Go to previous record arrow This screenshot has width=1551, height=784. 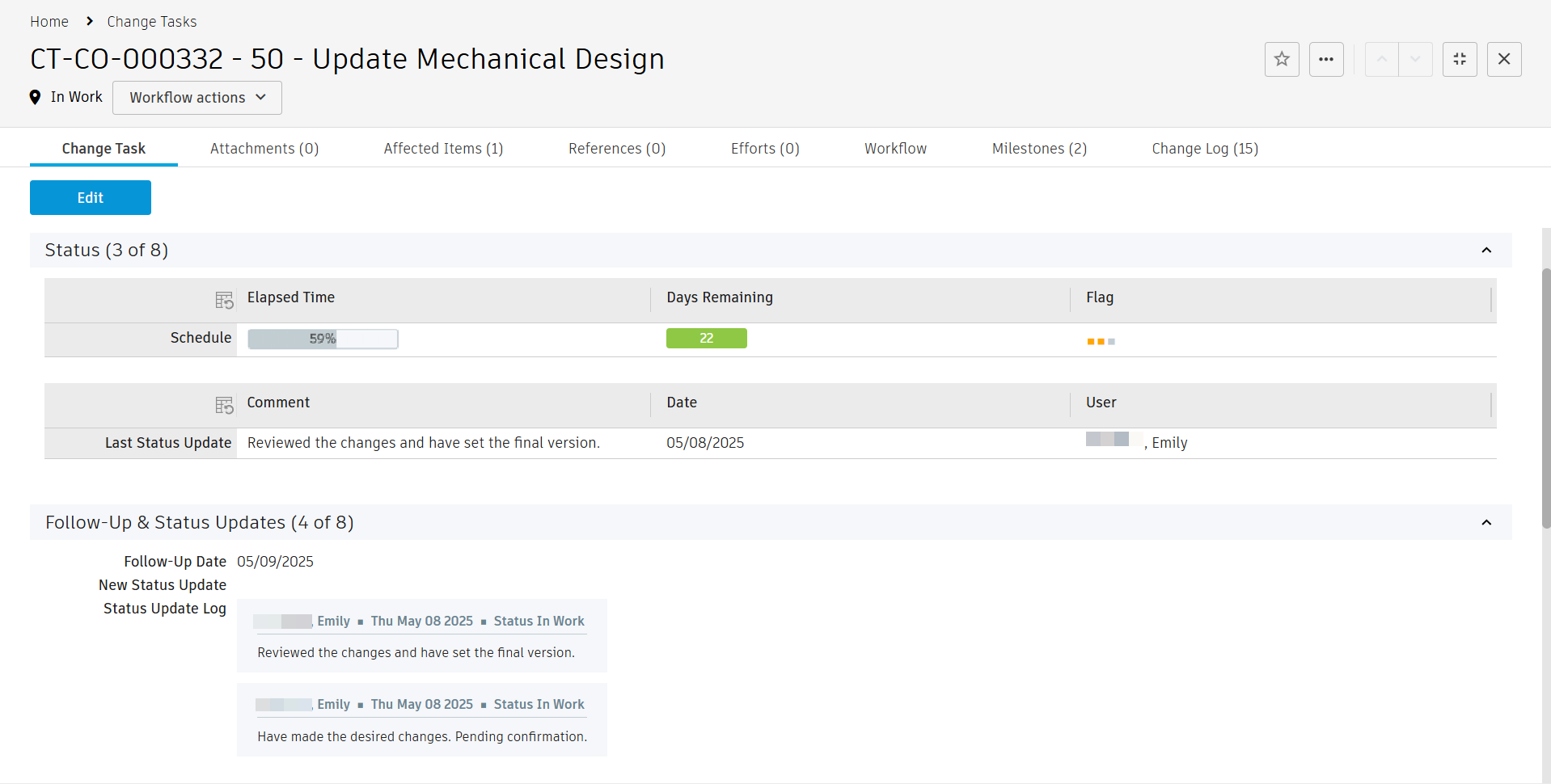(x=1382, y=59)
